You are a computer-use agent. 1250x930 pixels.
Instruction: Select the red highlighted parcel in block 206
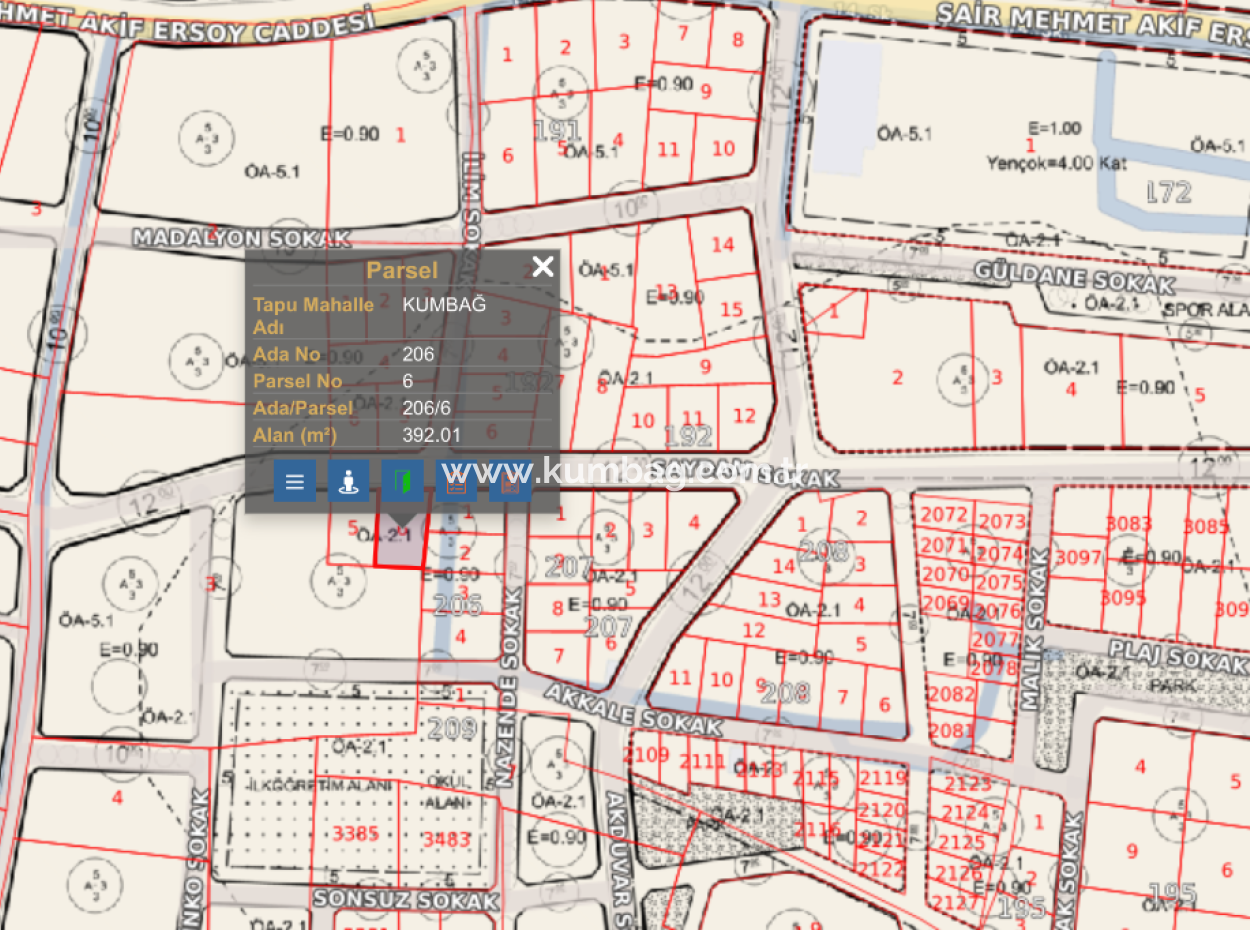click(x=398, y=548)
